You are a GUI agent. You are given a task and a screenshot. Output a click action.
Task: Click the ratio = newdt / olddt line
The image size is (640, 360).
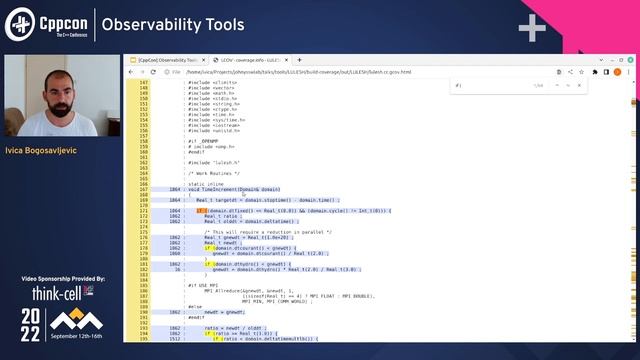235,328
